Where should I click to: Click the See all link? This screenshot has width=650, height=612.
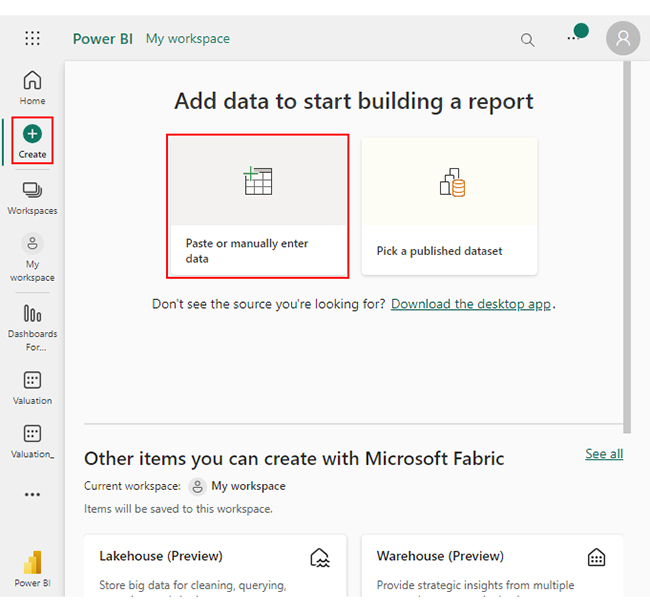click(x=604, y=454)
